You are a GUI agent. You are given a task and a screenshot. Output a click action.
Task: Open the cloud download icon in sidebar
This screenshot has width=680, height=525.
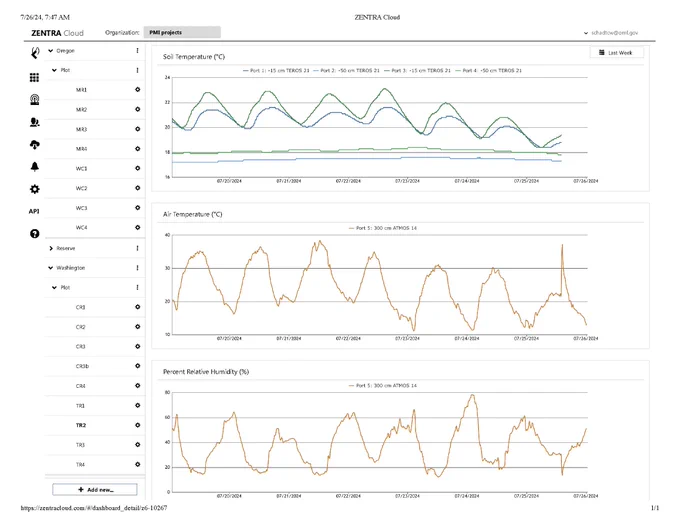click(x=35, y=145)
